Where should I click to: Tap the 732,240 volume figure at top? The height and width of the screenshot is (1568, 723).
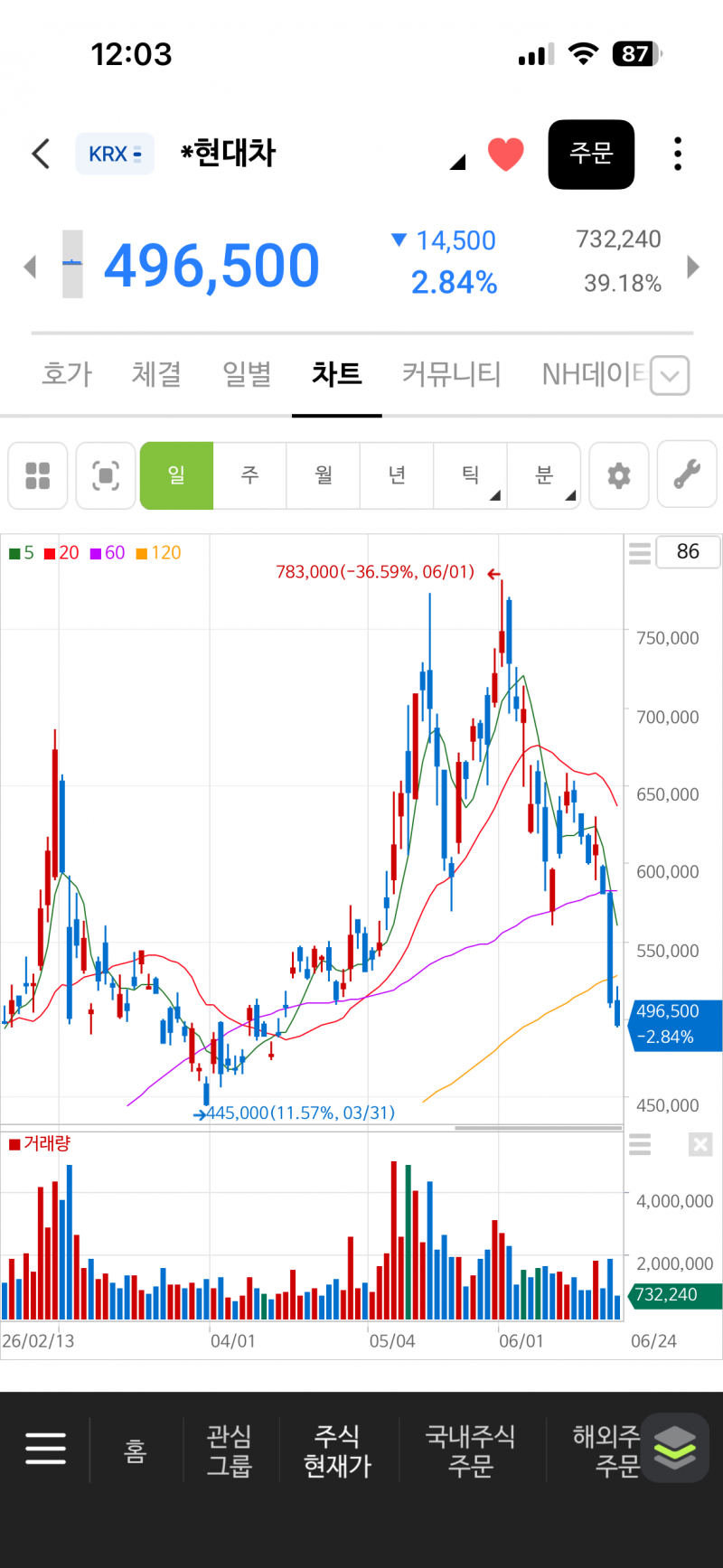(x=619, y=239)
